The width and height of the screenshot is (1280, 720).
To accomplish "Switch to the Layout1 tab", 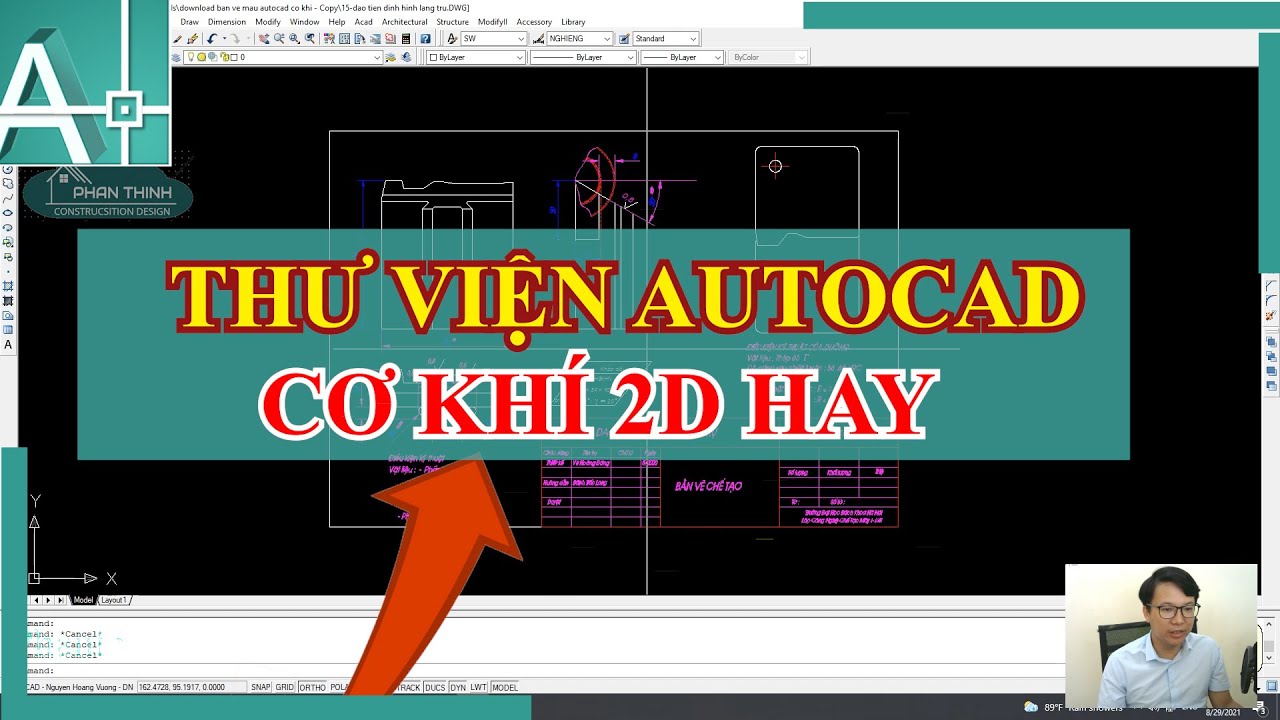I will coord(114,600).
